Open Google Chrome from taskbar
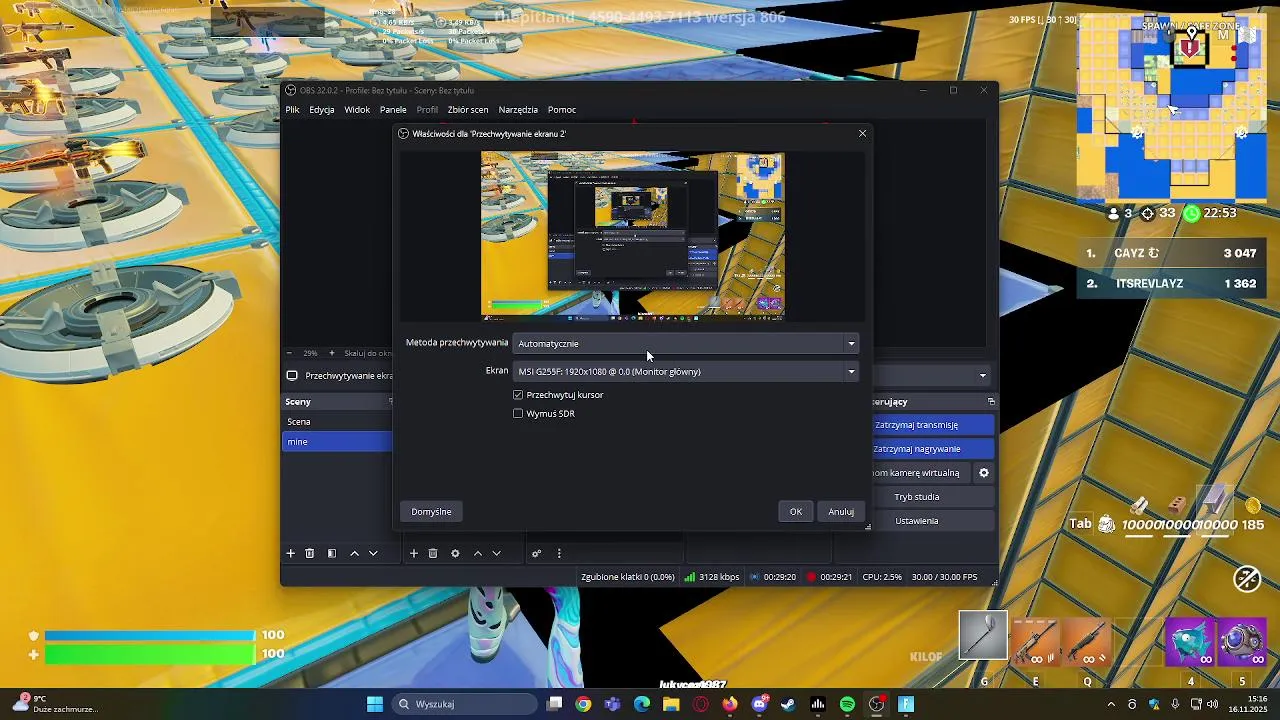The image size is (1280, 720). 583,704
